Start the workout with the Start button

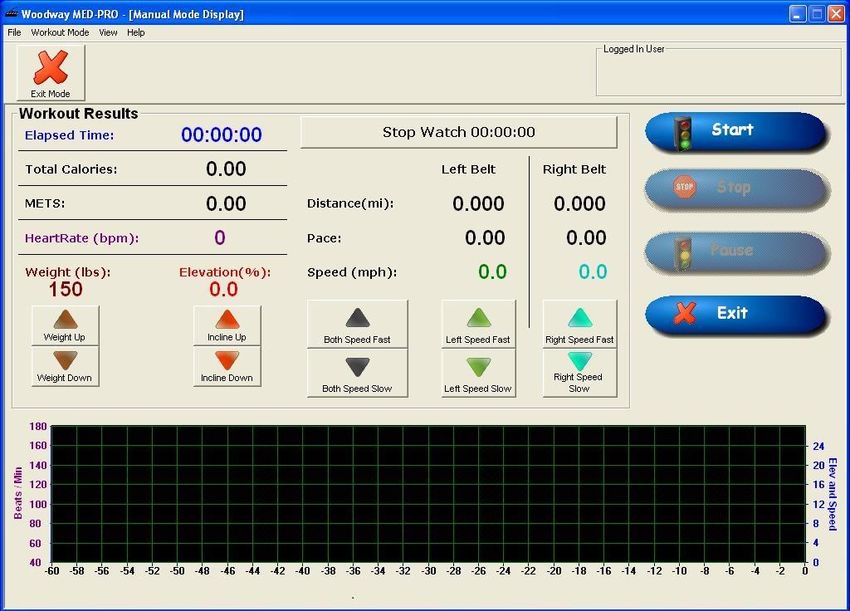pyautogui.click(x=736, y=131)
